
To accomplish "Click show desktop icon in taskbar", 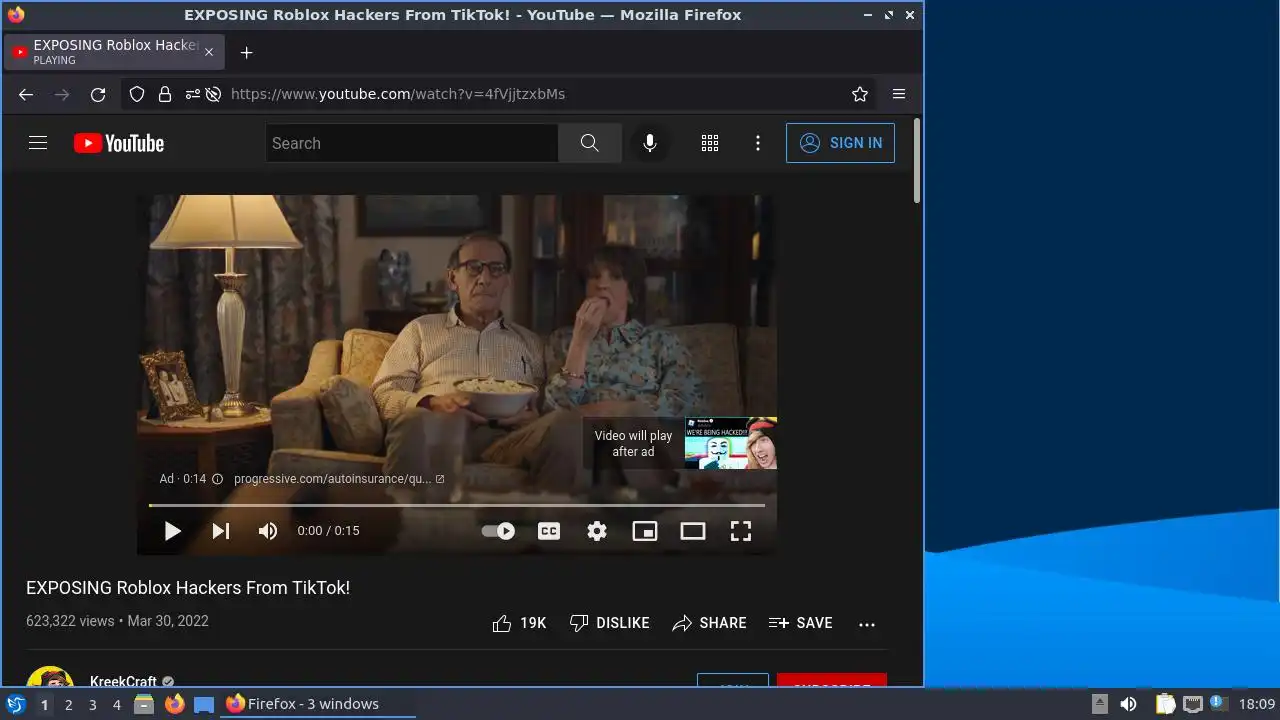I will pos(204,704).
